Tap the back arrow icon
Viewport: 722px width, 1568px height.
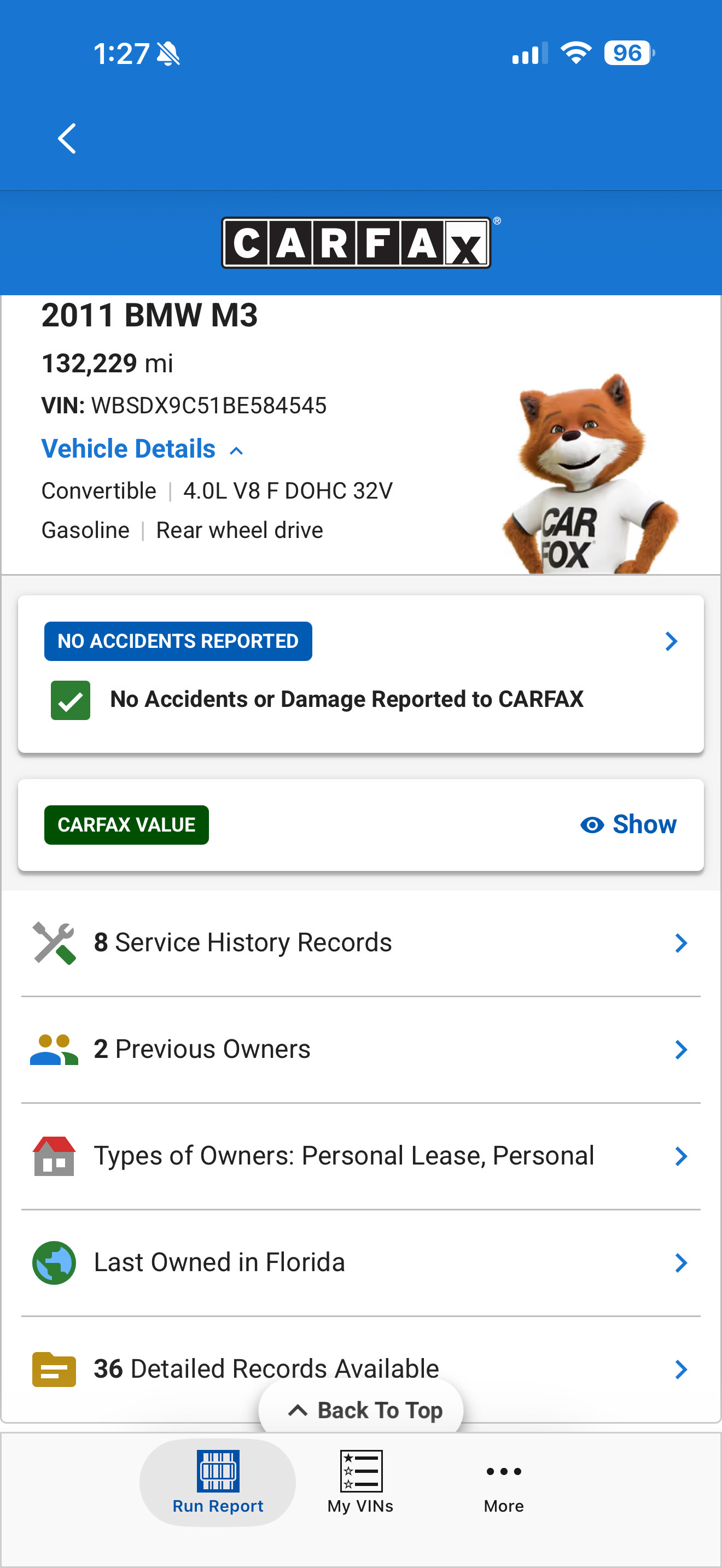67,139
